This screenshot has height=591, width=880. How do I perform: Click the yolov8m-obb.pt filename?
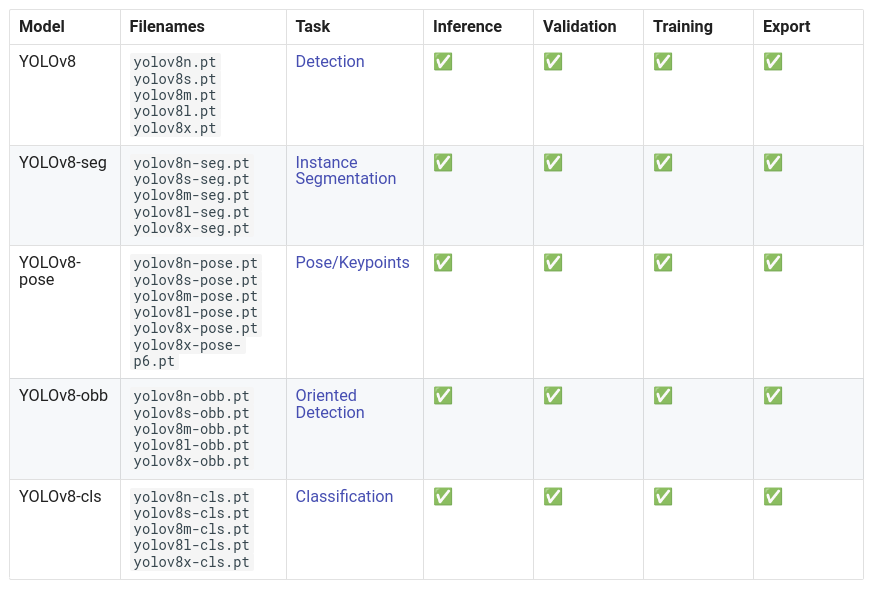[x=191, y=429]
